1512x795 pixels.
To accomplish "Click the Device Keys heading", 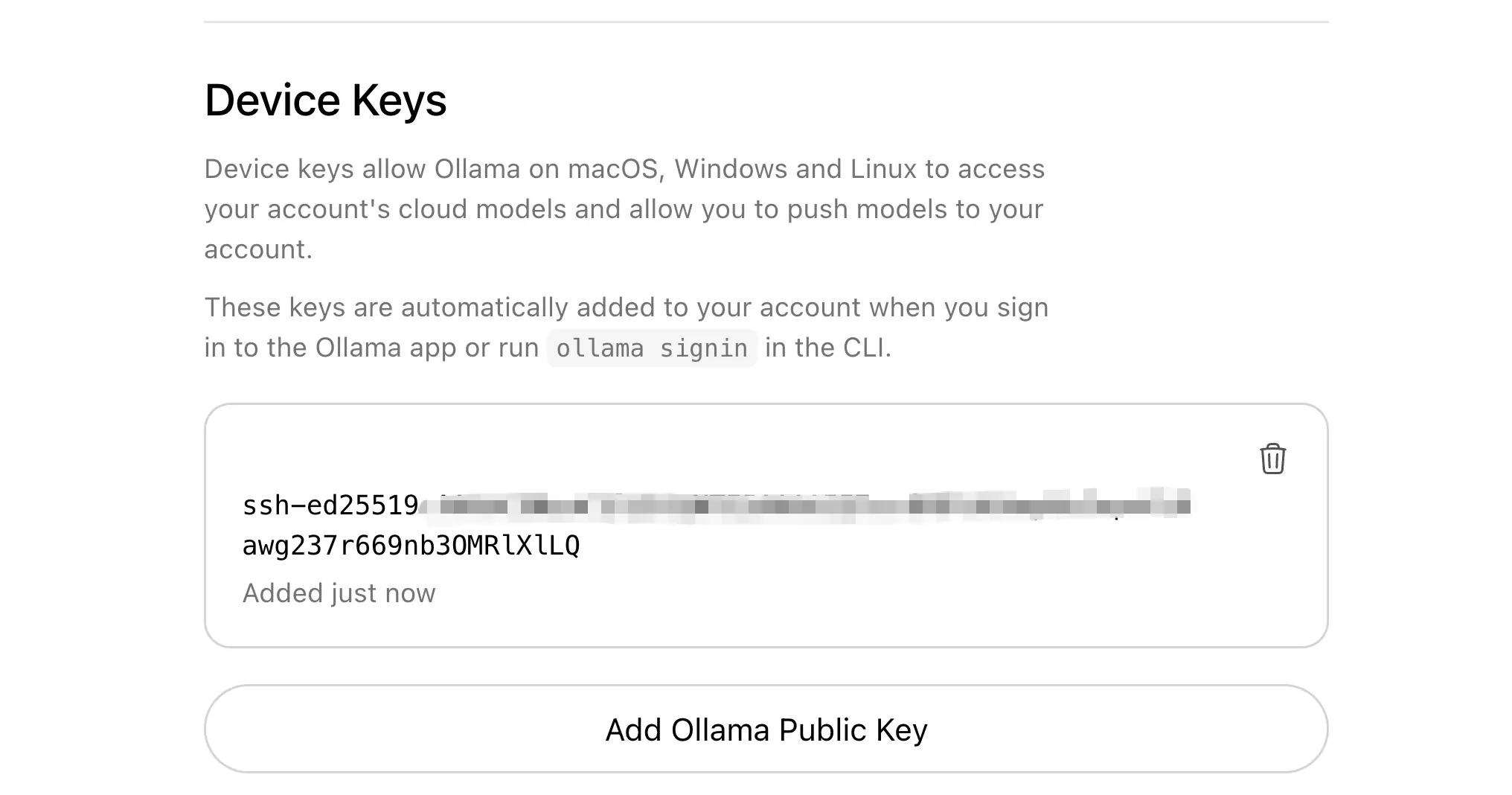I will (x=325, y=100).
